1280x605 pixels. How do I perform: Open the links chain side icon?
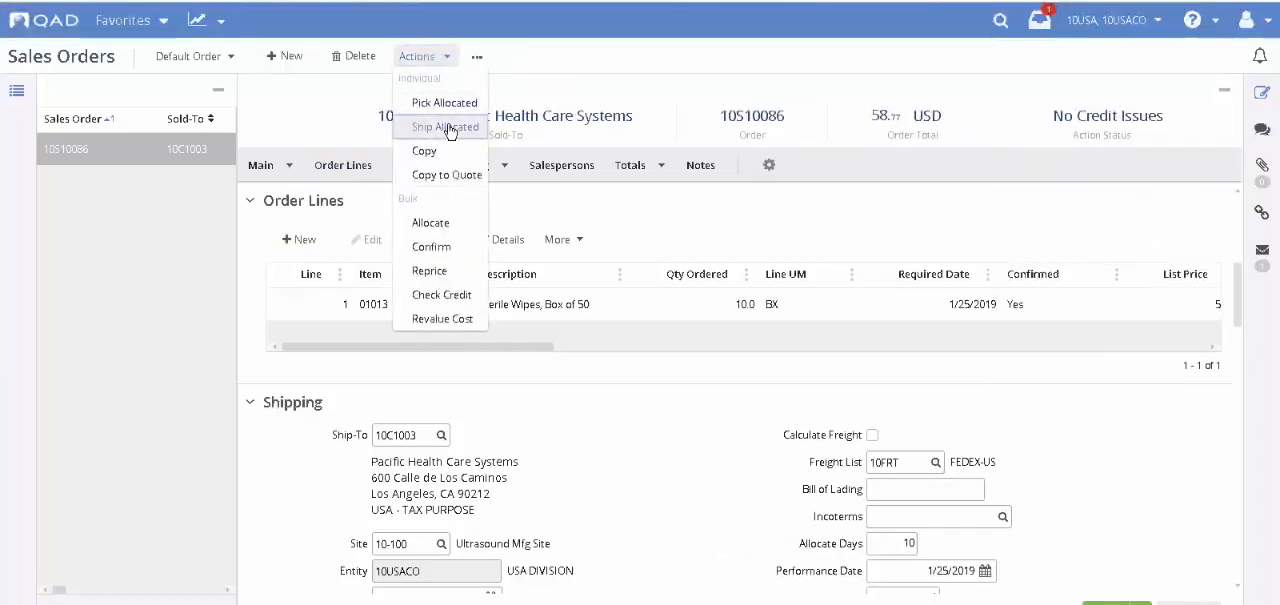(x=1262, y=212)
